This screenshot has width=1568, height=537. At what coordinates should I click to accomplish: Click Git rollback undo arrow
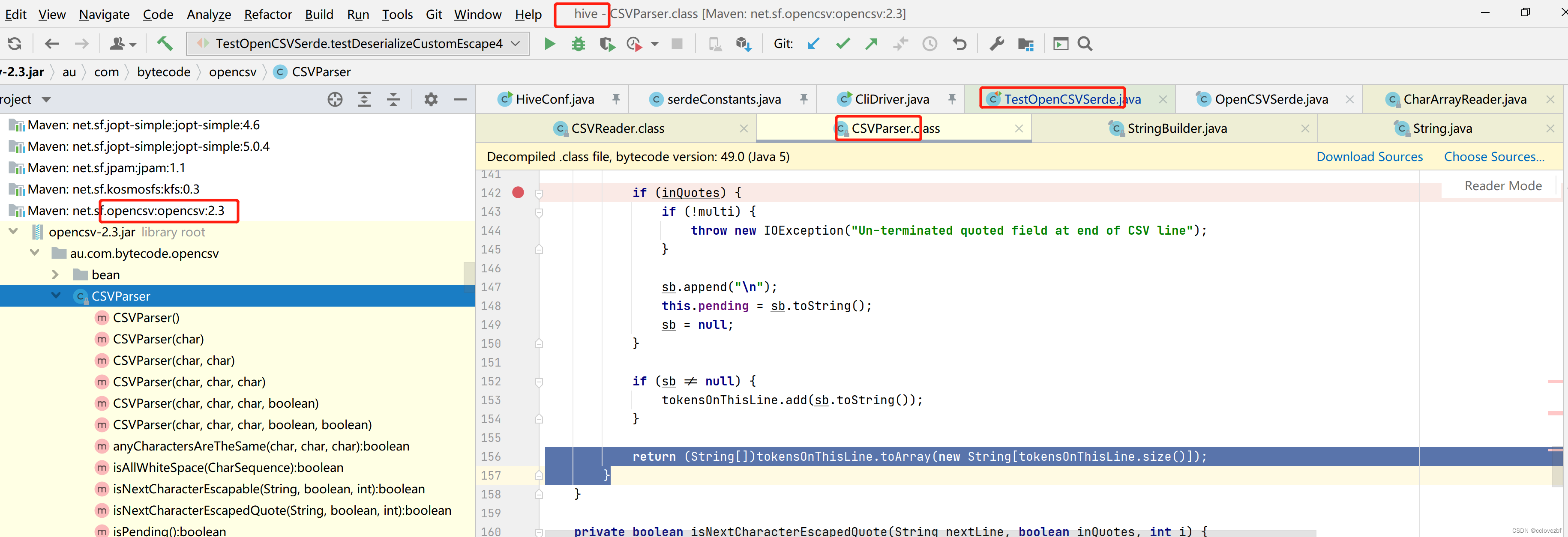click(959, 44)
